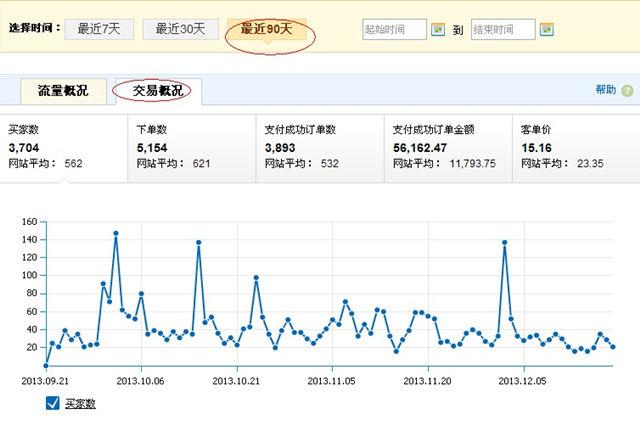Image resolution: width=640 pixels, height=425 pixels.
Task: Click the site average 23.35 value
Action: click(x=590, y=164)
